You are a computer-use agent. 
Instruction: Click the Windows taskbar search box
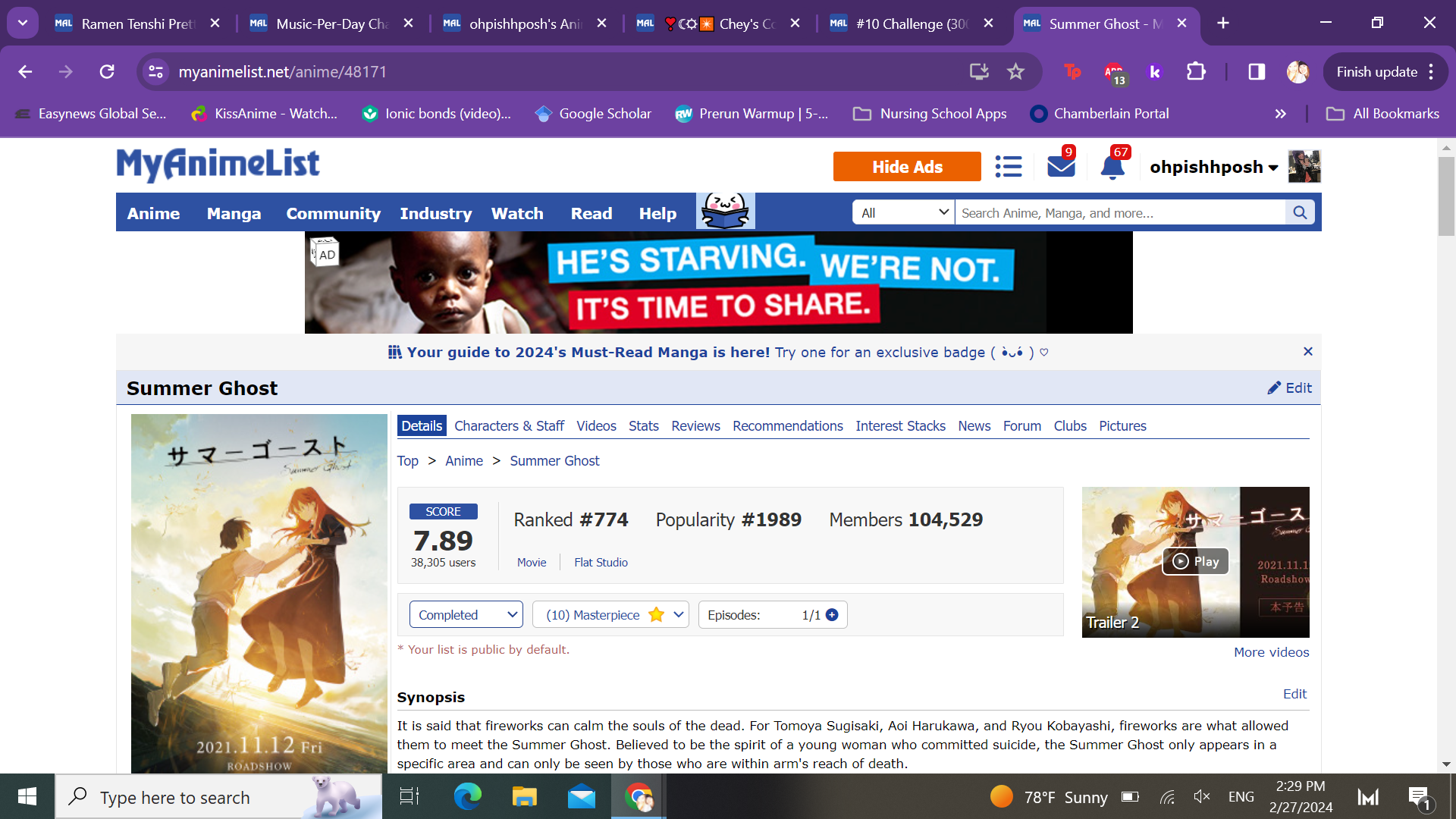[218, 797]
